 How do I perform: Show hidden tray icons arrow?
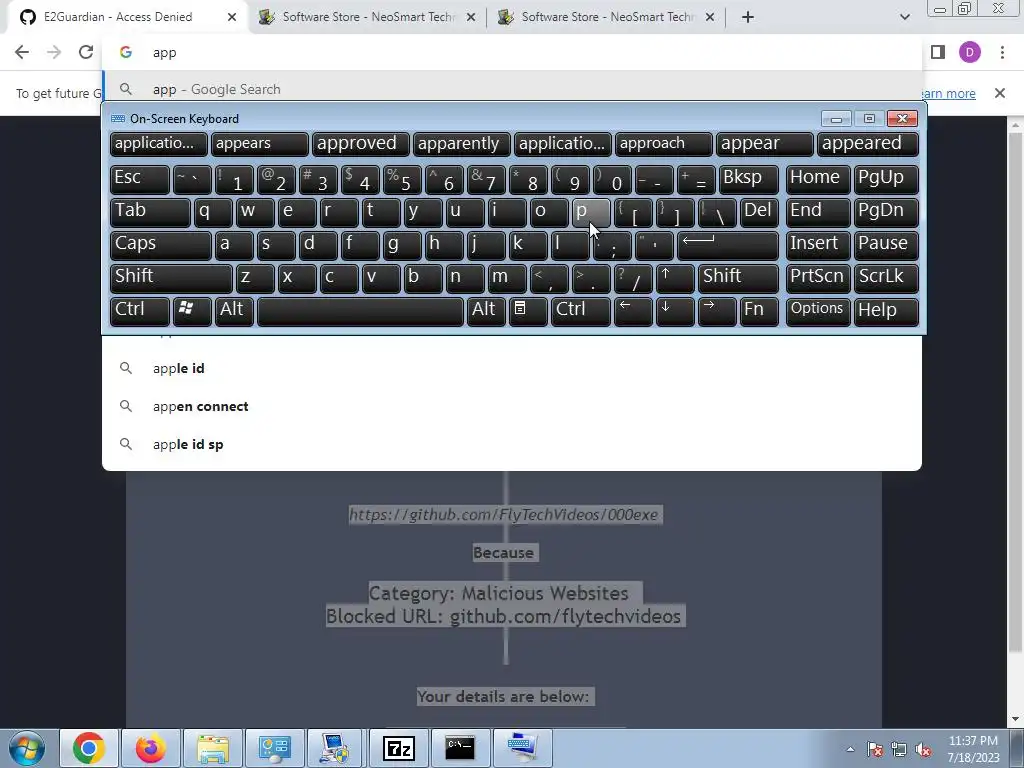click(850, 750)
